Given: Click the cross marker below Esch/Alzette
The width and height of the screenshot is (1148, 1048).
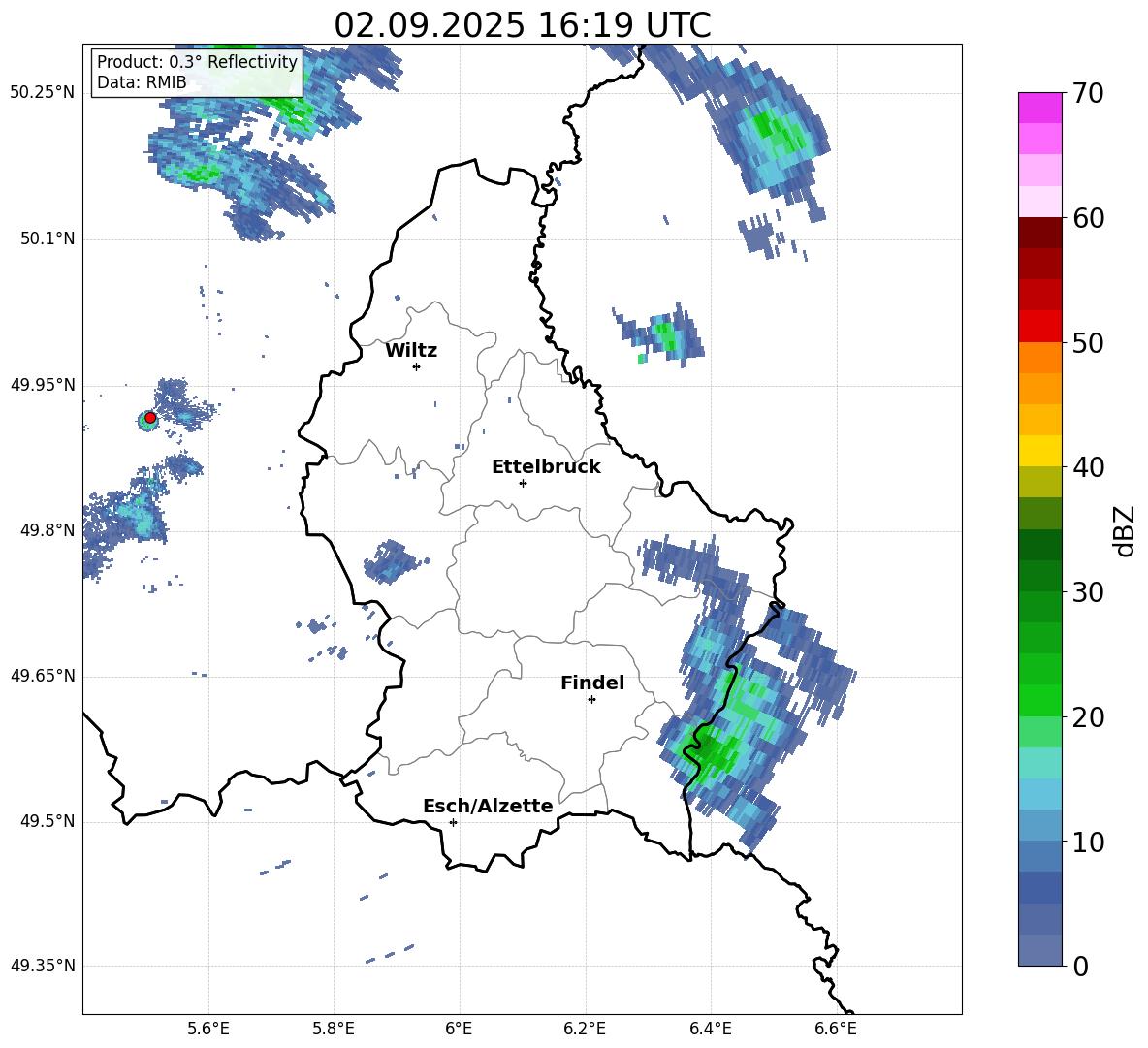Looking at the screenshot, I should point(453,822).
